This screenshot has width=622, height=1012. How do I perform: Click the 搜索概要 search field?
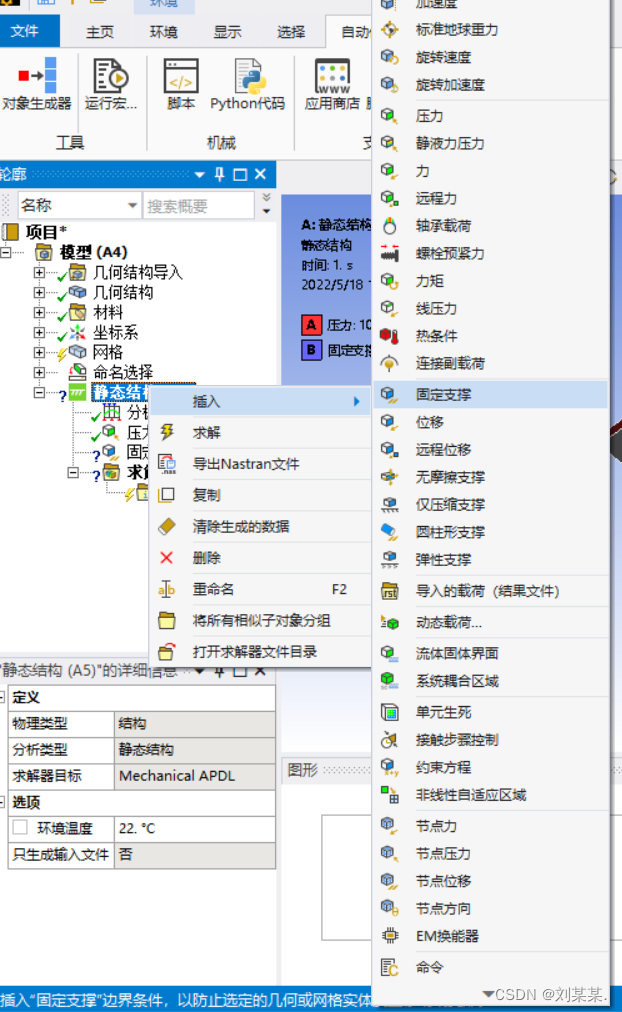click(198, 206)
